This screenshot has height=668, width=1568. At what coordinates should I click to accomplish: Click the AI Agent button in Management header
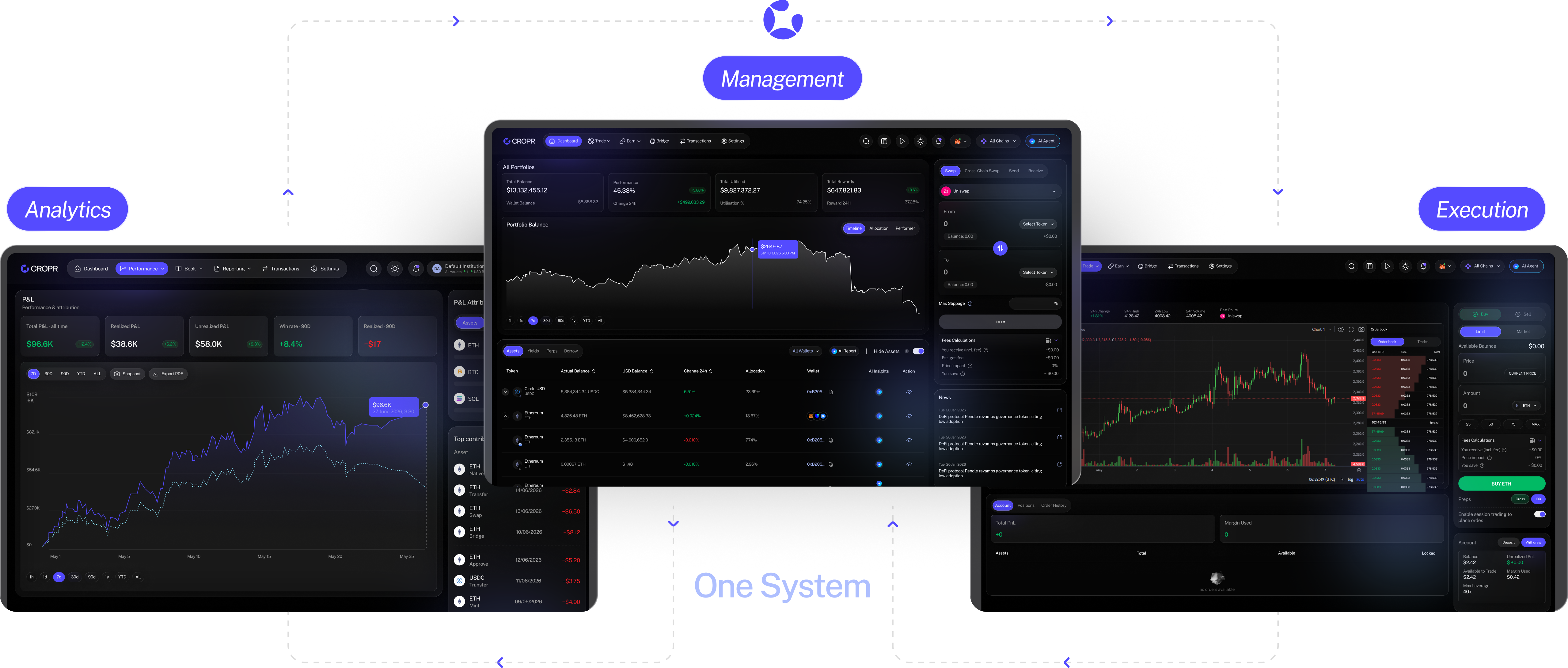coord(1042,141)
